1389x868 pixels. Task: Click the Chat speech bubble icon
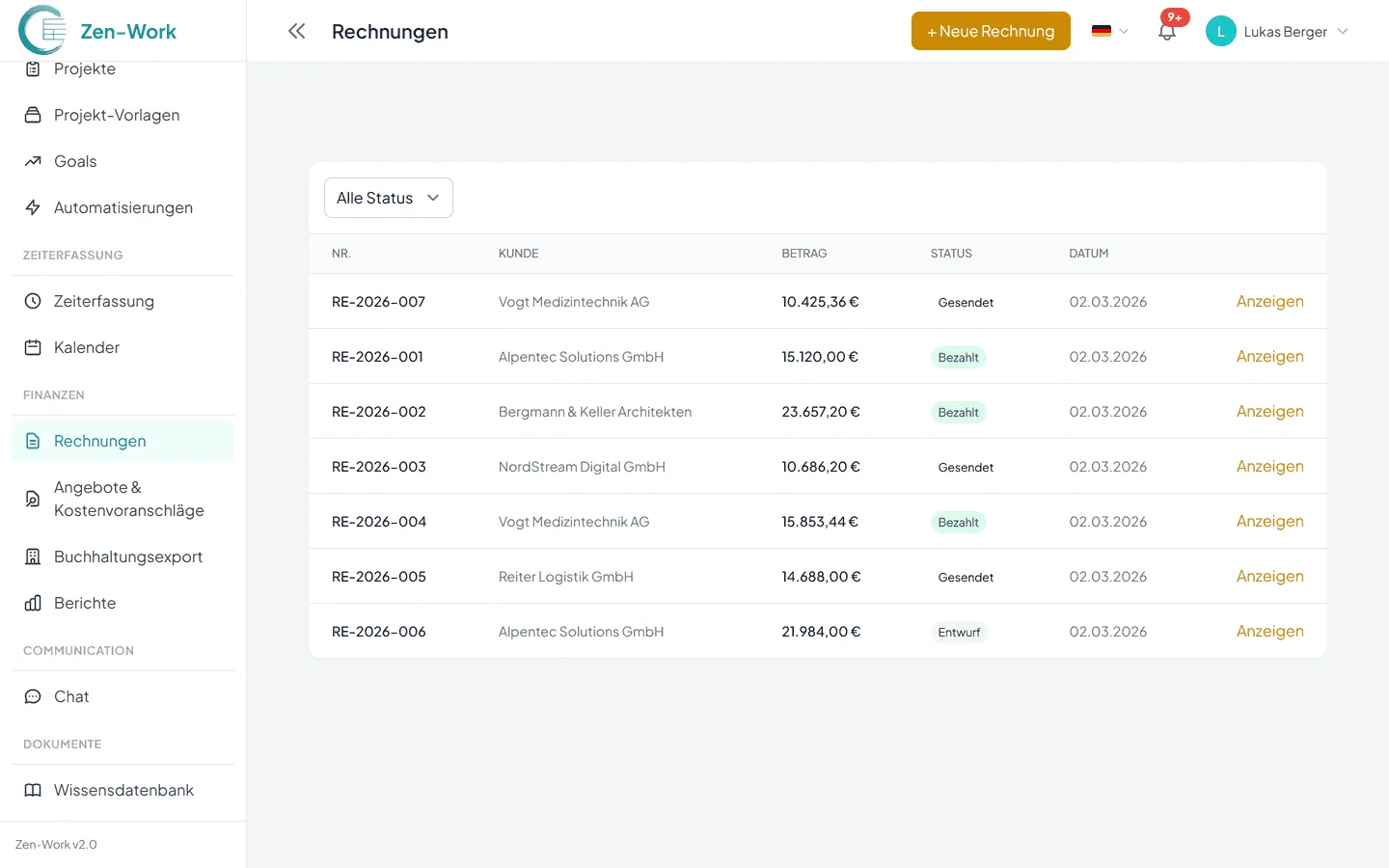point(33,696)
